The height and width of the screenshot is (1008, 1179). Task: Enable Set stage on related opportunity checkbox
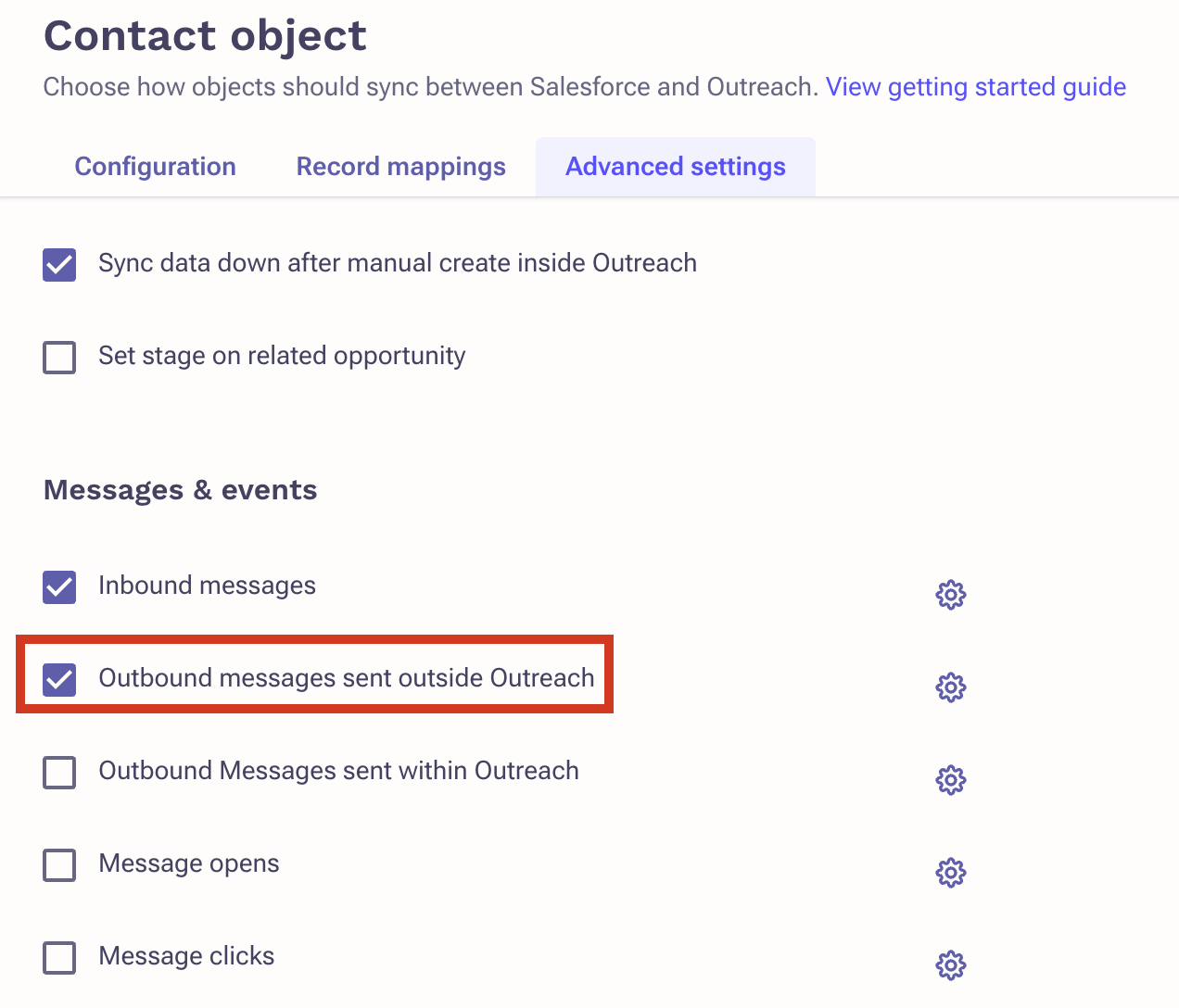coord(59,357)
